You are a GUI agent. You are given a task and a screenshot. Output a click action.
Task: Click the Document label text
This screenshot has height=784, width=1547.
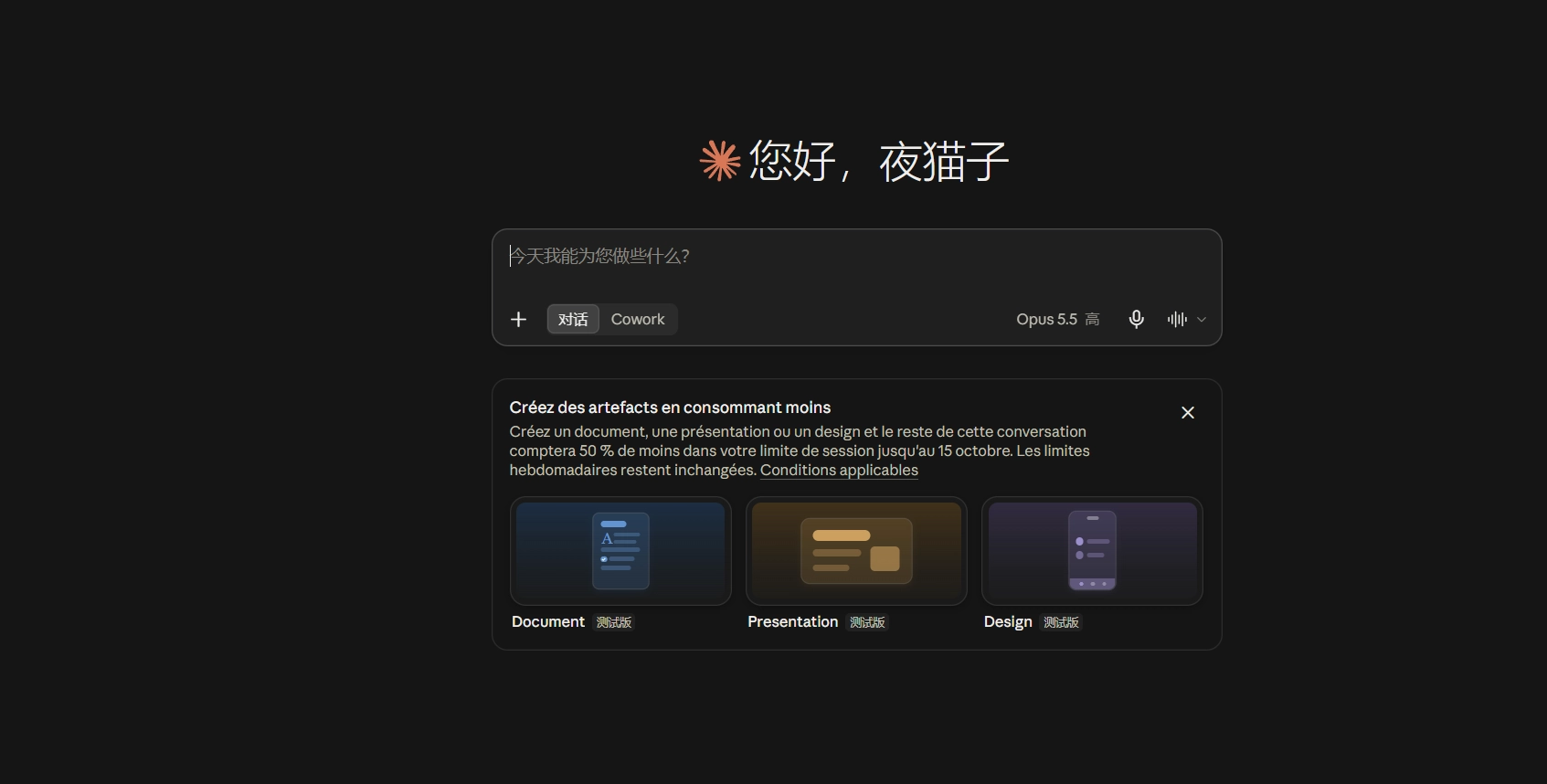pyautogui.click(x=548, y=621)
